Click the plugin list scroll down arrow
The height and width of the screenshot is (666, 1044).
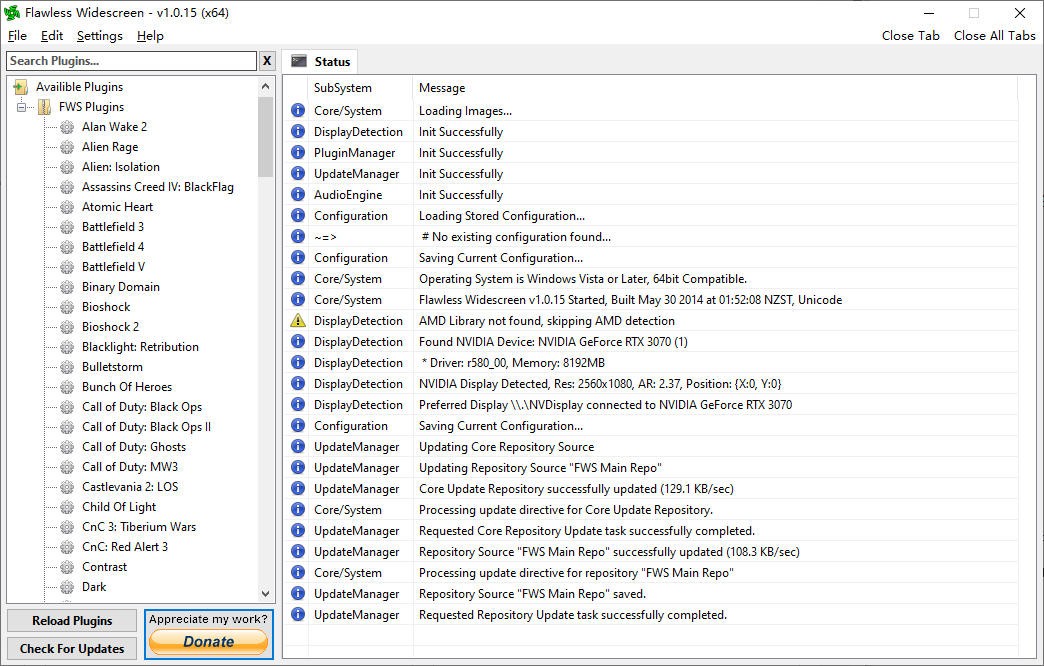pyautogui.click(x=266, y=593)
